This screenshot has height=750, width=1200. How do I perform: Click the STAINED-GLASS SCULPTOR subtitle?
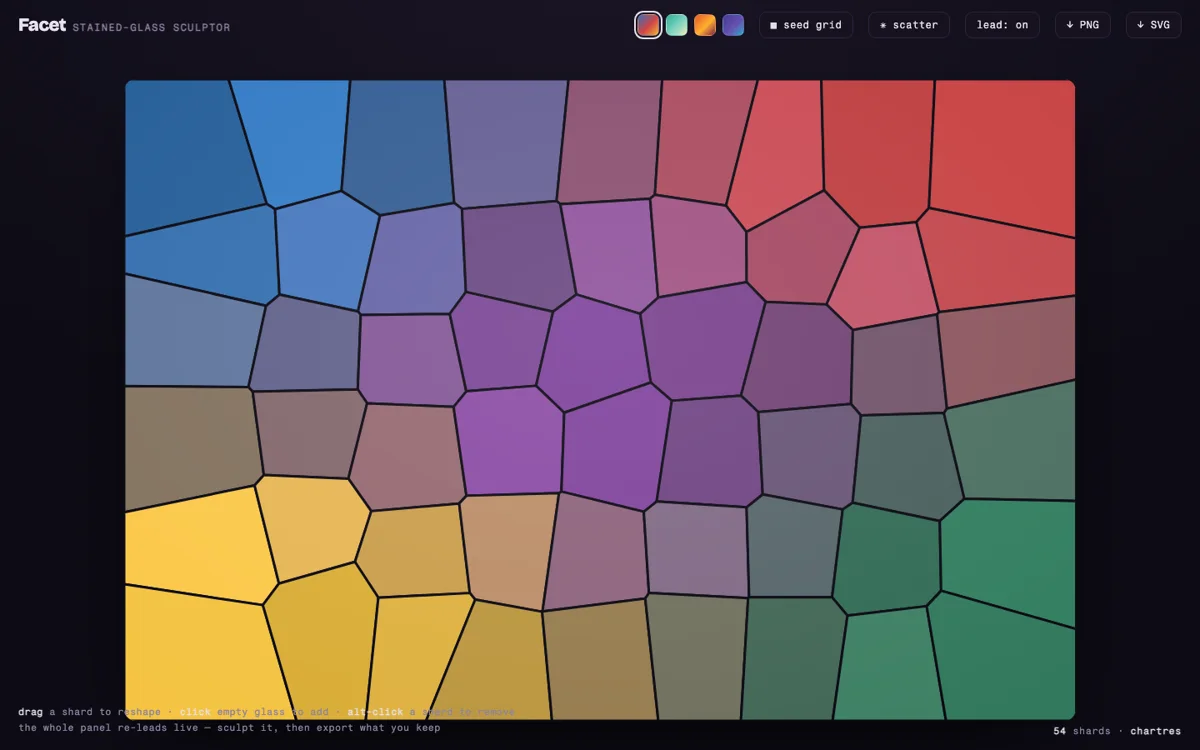point(151,28)
